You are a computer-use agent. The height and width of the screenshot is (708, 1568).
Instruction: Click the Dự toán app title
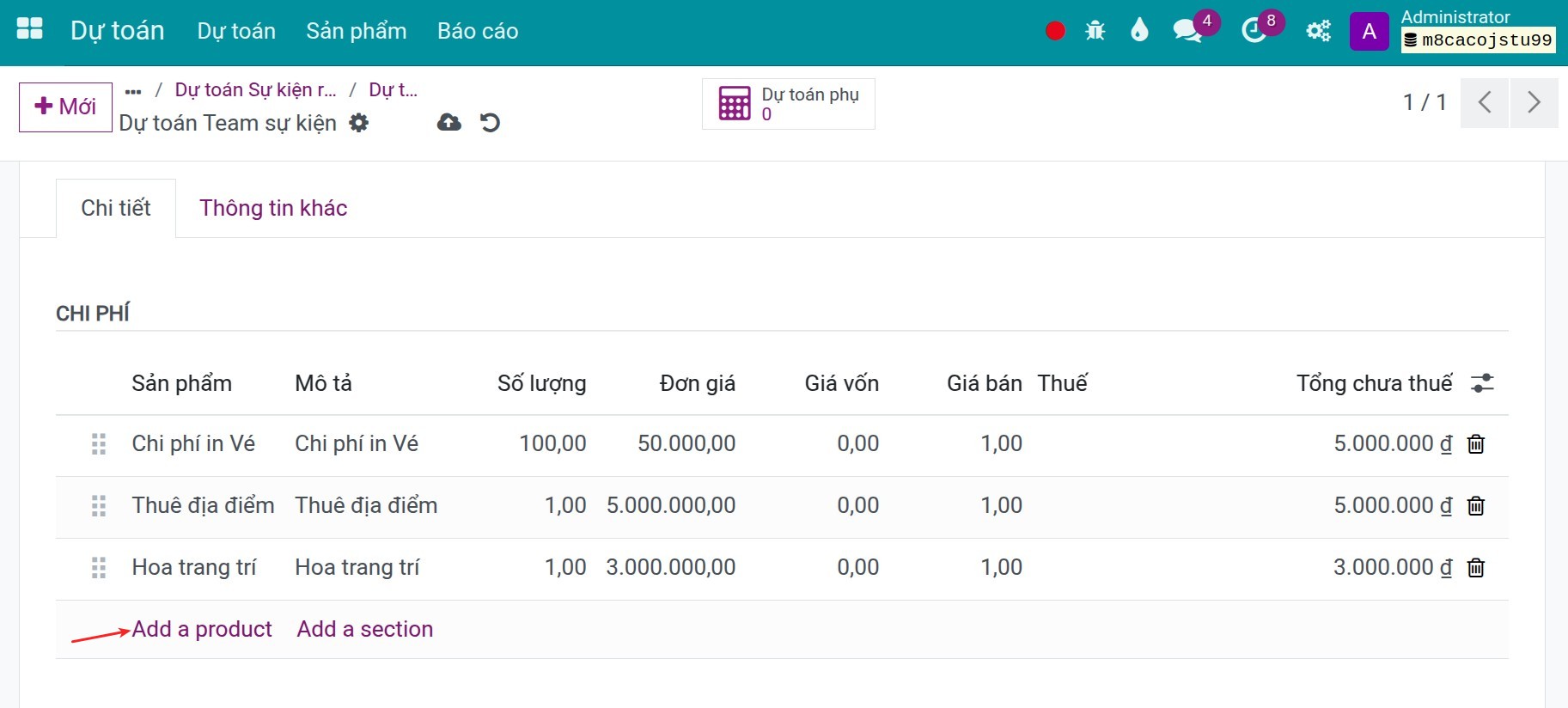[x=118, y=31]
